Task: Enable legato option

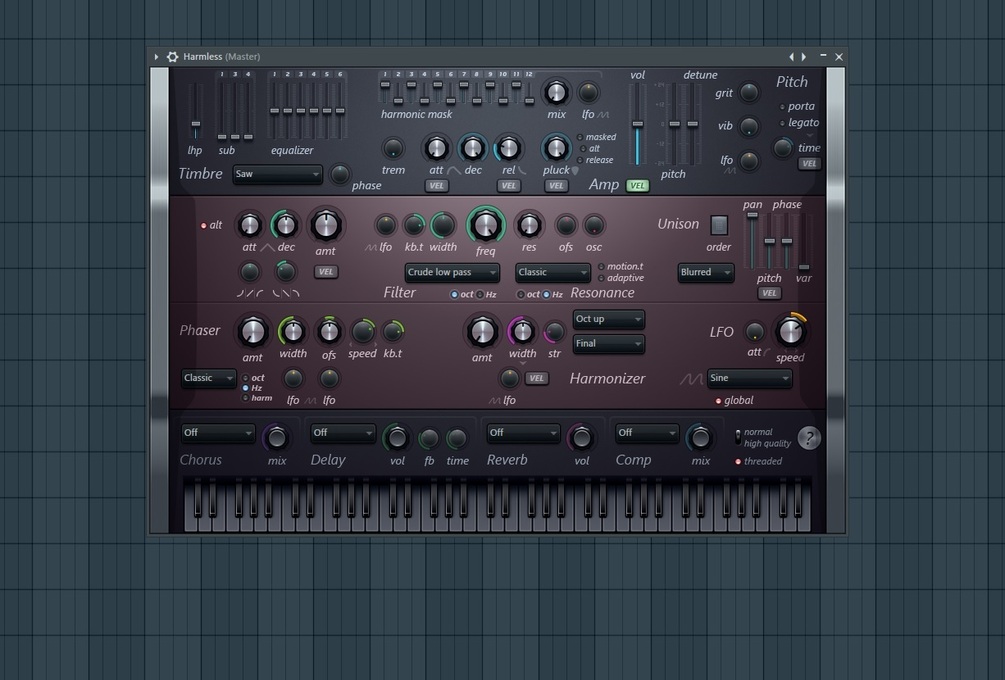Action: point(782,123)
